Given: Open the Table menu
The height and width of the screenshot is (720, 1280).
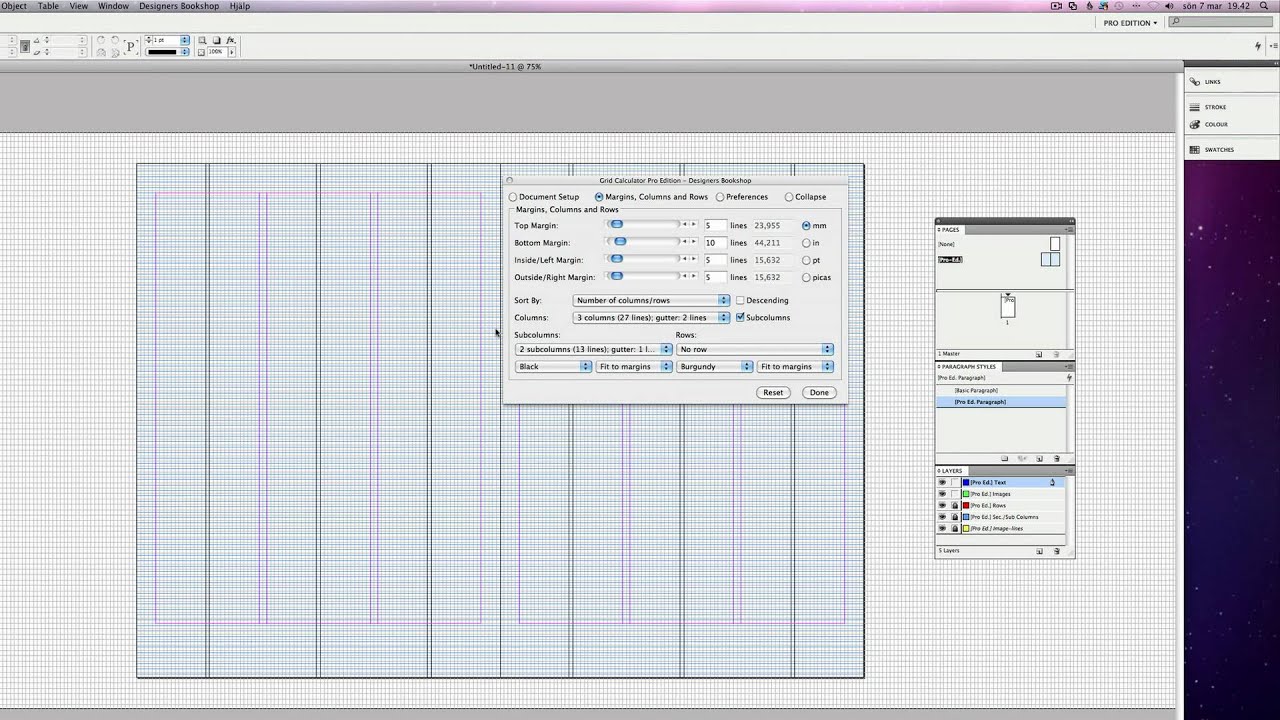Looking at the screenshot, I should click(48, 6).
